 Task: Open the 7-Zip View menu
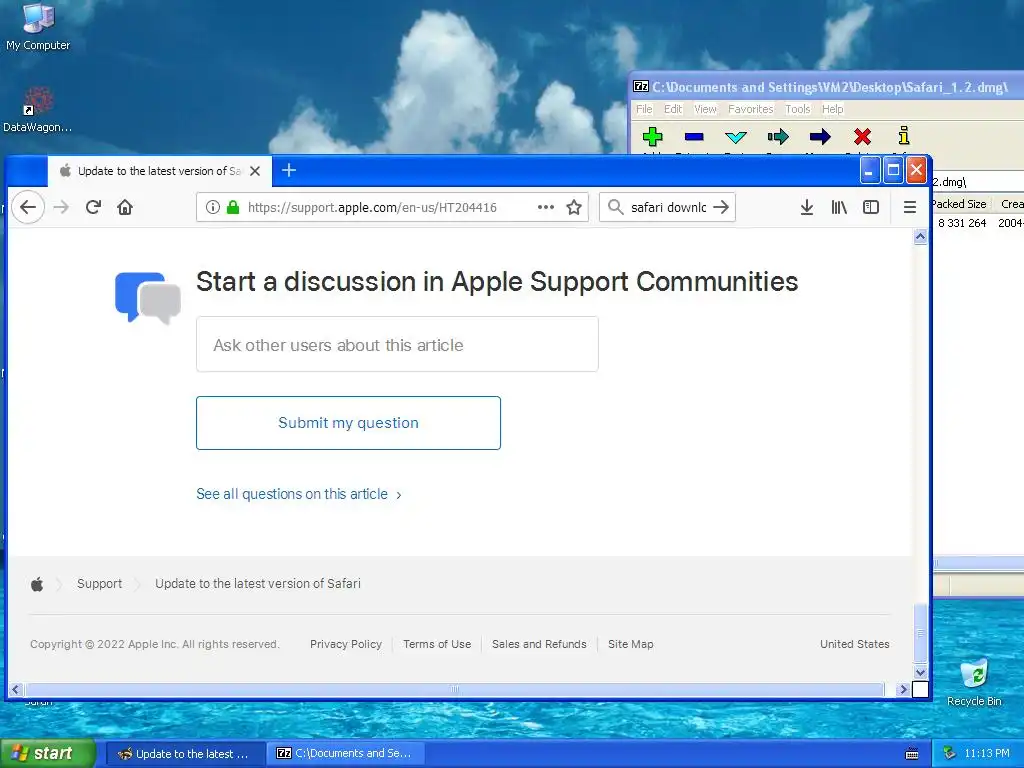click(705, 109)
